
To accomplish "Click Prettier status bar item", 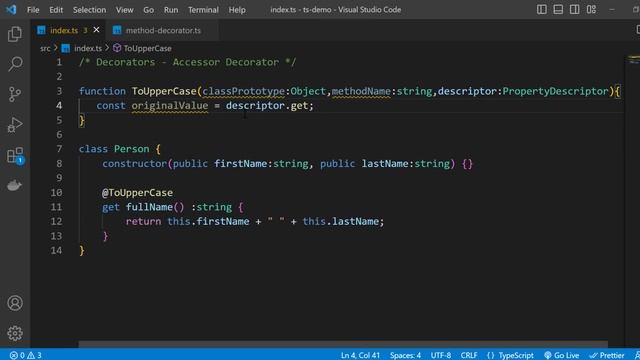I will [607, 355].
